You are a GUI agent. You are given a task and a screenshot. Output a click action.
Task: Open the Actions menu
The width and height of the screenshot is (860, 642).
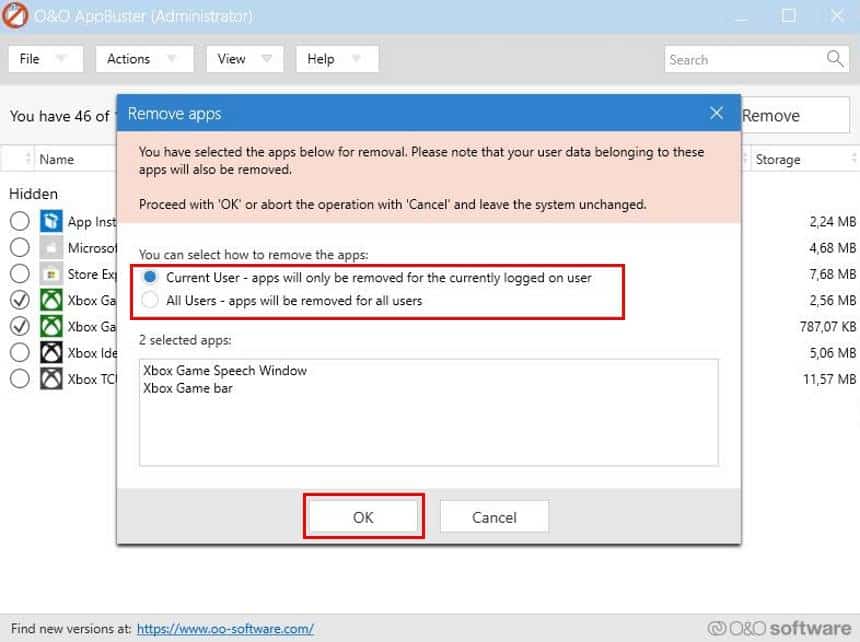point(144,59)
